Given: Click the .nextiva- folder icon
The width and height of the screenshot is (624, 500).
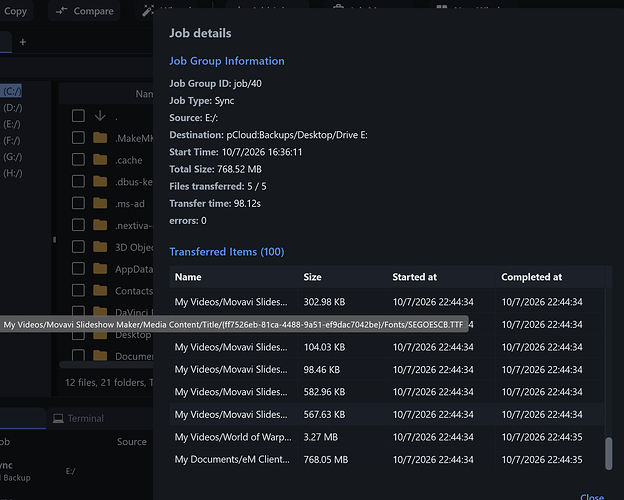Looking at the screenshot, I should pos(100,225).
